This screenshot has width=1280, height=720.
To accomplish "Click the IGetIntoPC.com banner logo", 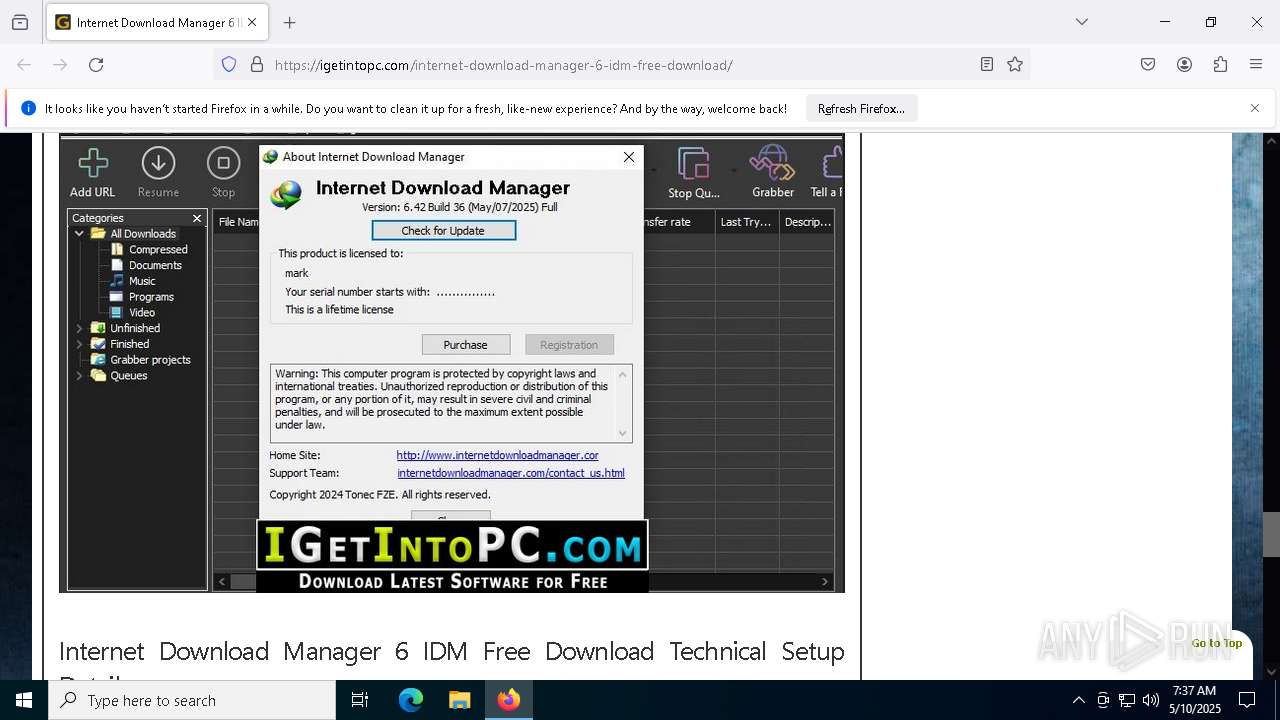I will point(452,556).
